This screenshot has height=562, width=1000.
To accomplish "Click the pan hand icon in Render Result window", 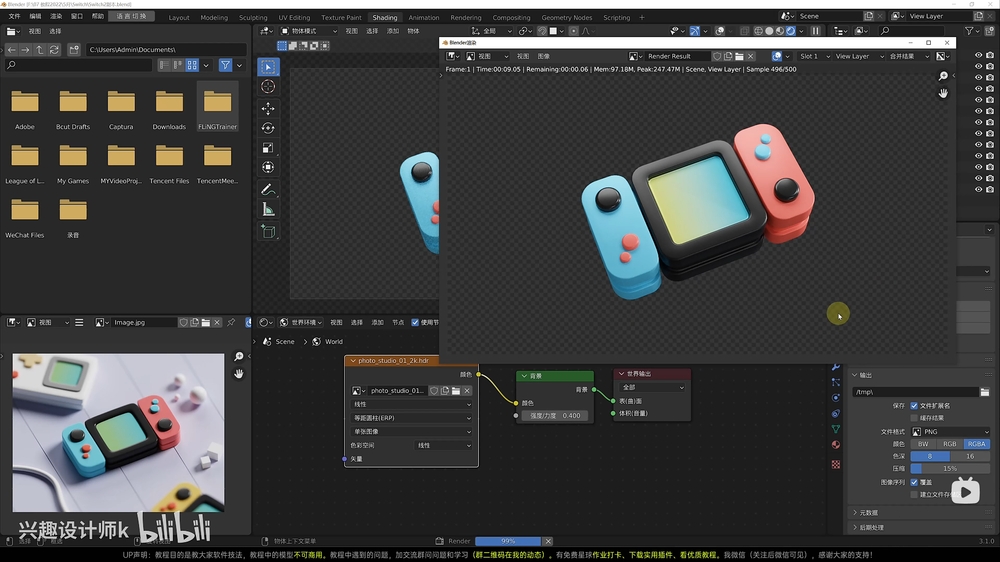I will 943,93.
